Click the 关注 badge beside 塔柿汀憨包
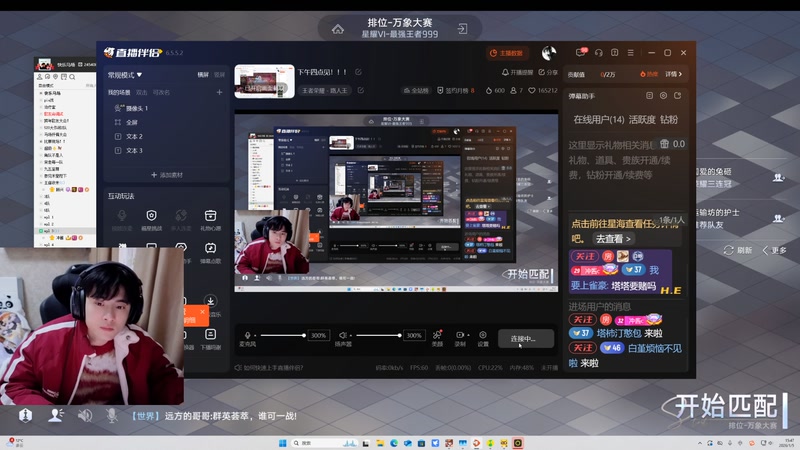 (583, 320)
